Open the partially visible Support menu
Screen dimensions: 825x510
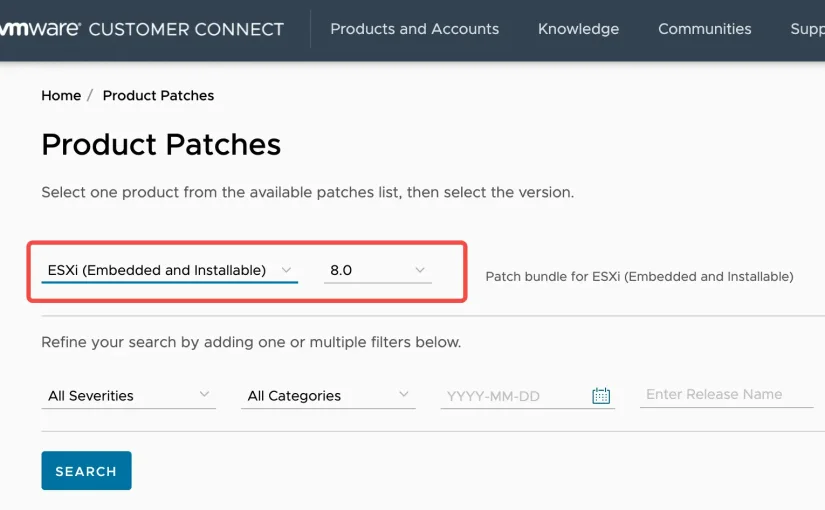[807, 29]
